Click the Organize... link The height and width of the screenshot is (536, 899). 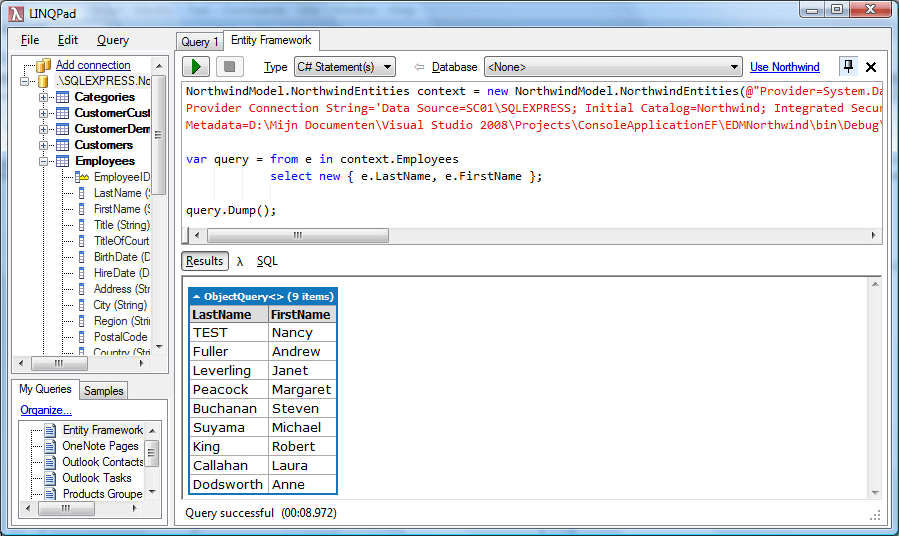46,410
